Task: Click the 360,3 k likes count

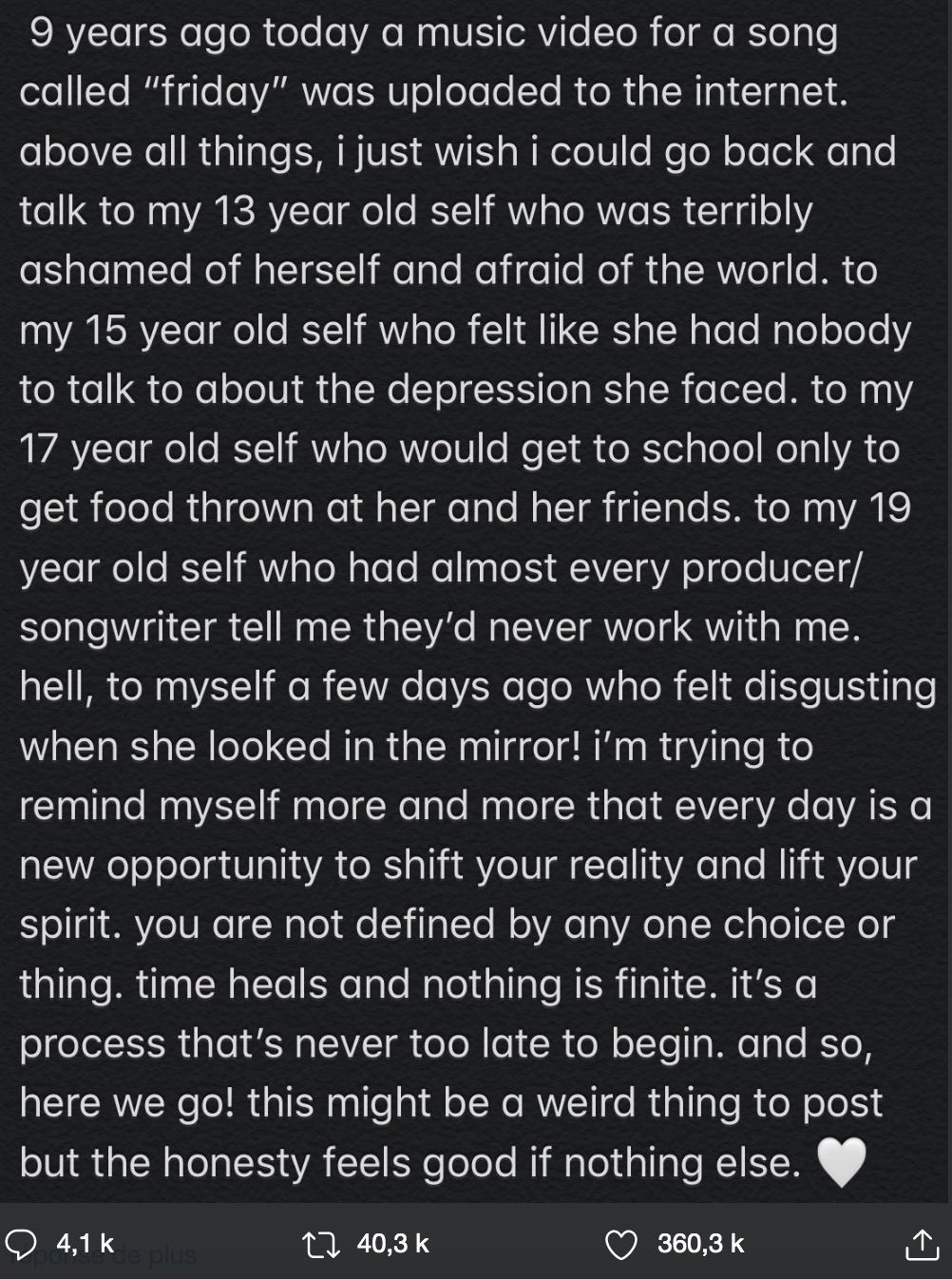Action: (x=701, y=1243)
